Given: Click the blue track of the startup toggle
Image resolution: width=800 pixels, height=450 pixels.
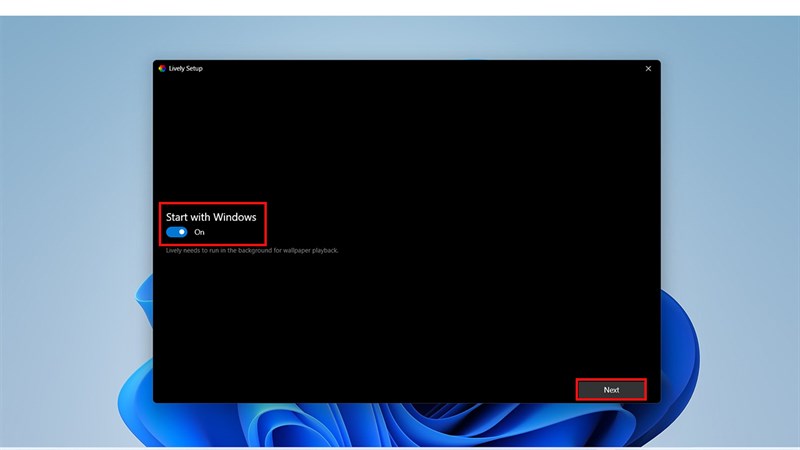Looking at the screenshot, I should (172, 232).
